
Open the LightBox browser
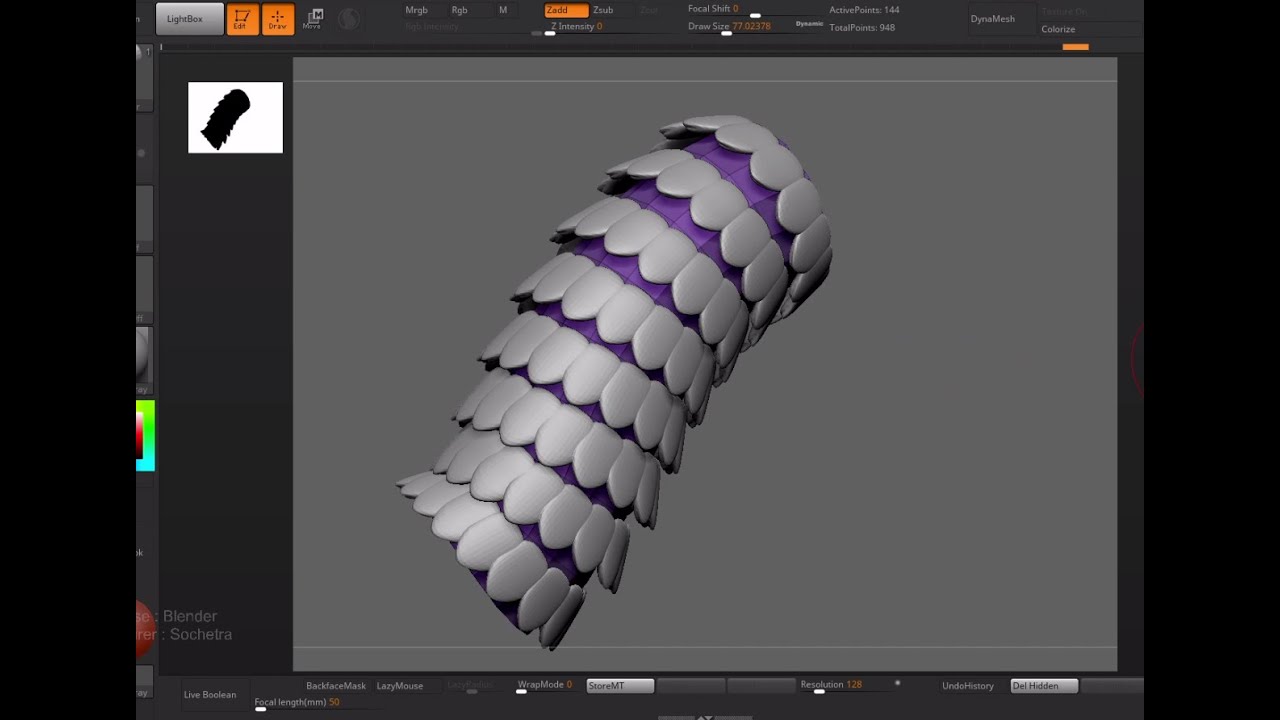point(189,19)
